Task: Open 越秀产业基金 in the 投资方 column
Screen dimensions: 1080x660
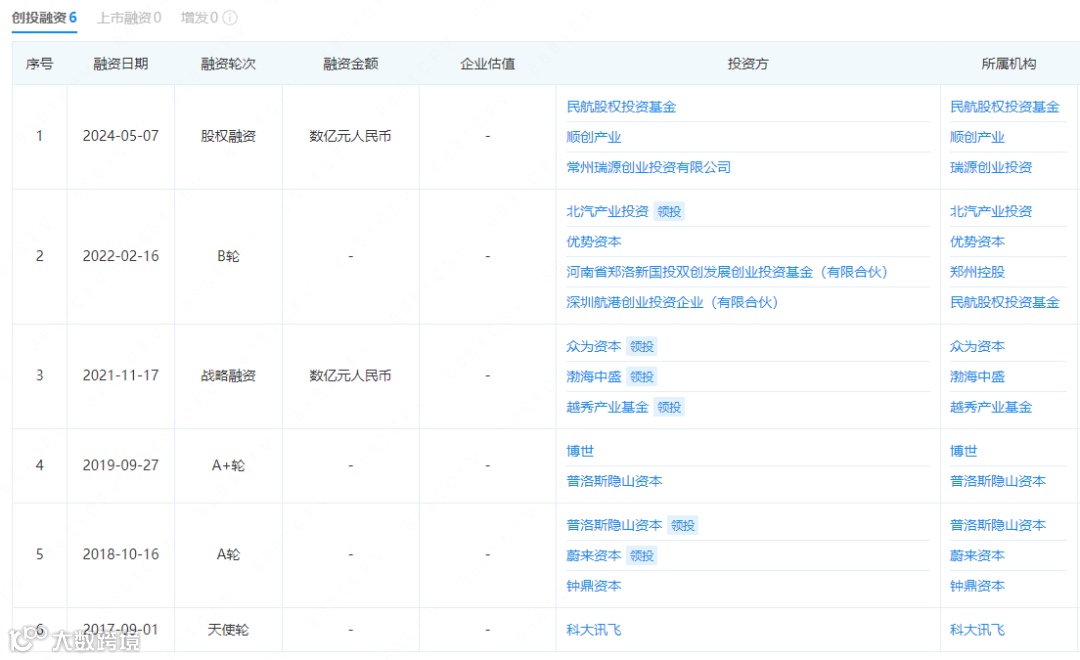Action: [x=607, y=407]
